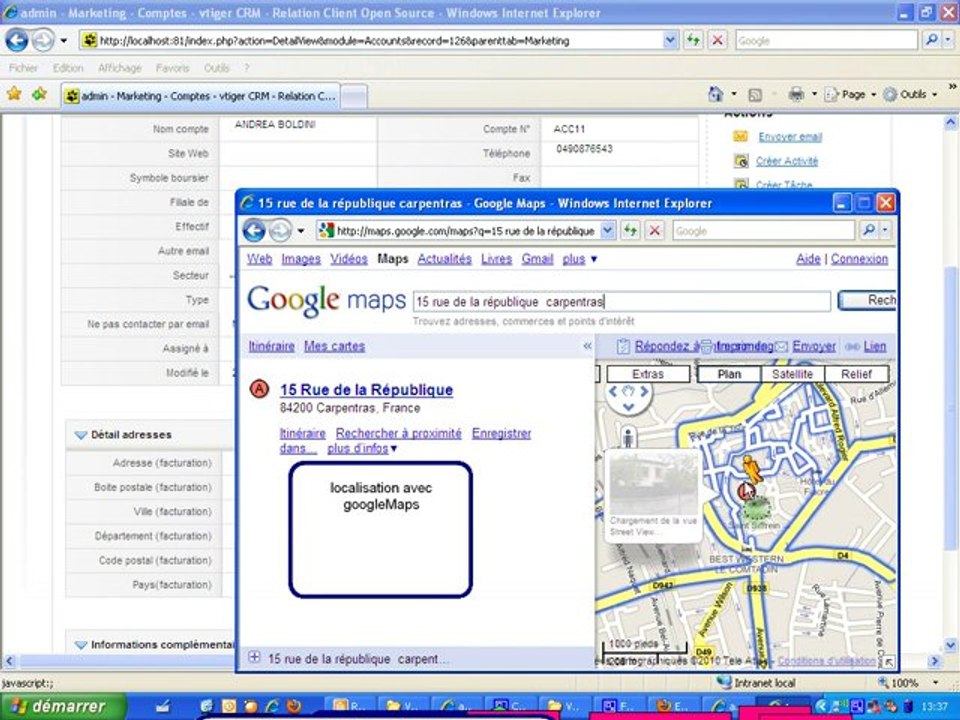The height and width of the screenshot is (720, 960).
Task: Expand Google Maps window address dropdown
Action: pos(607,231)
